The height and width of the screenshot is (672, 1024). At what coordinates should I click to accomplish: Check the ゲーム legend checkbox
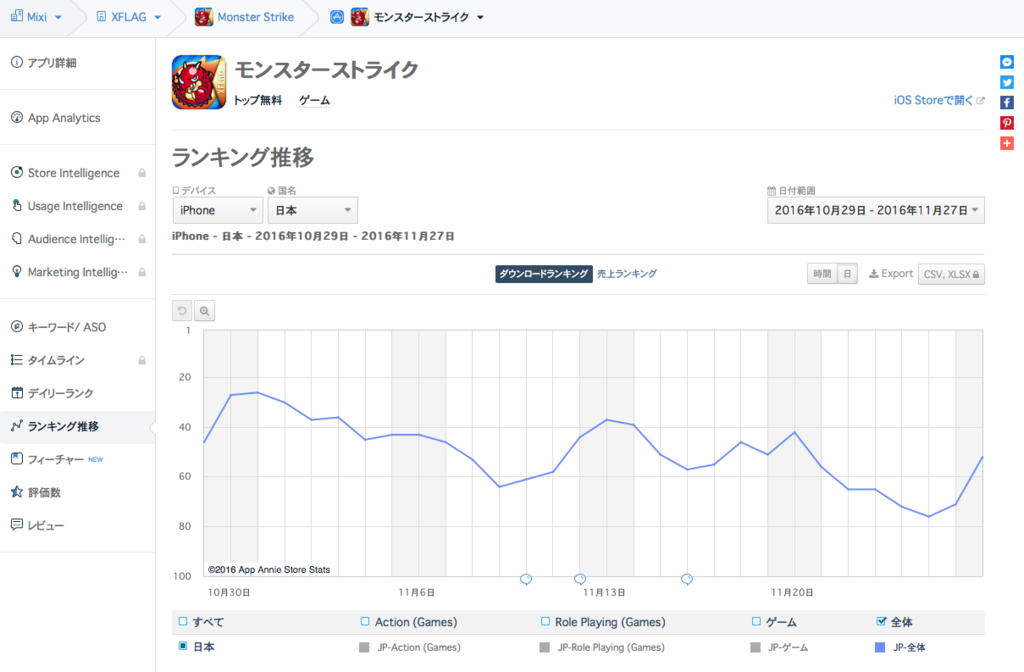(x=756, y=621)
